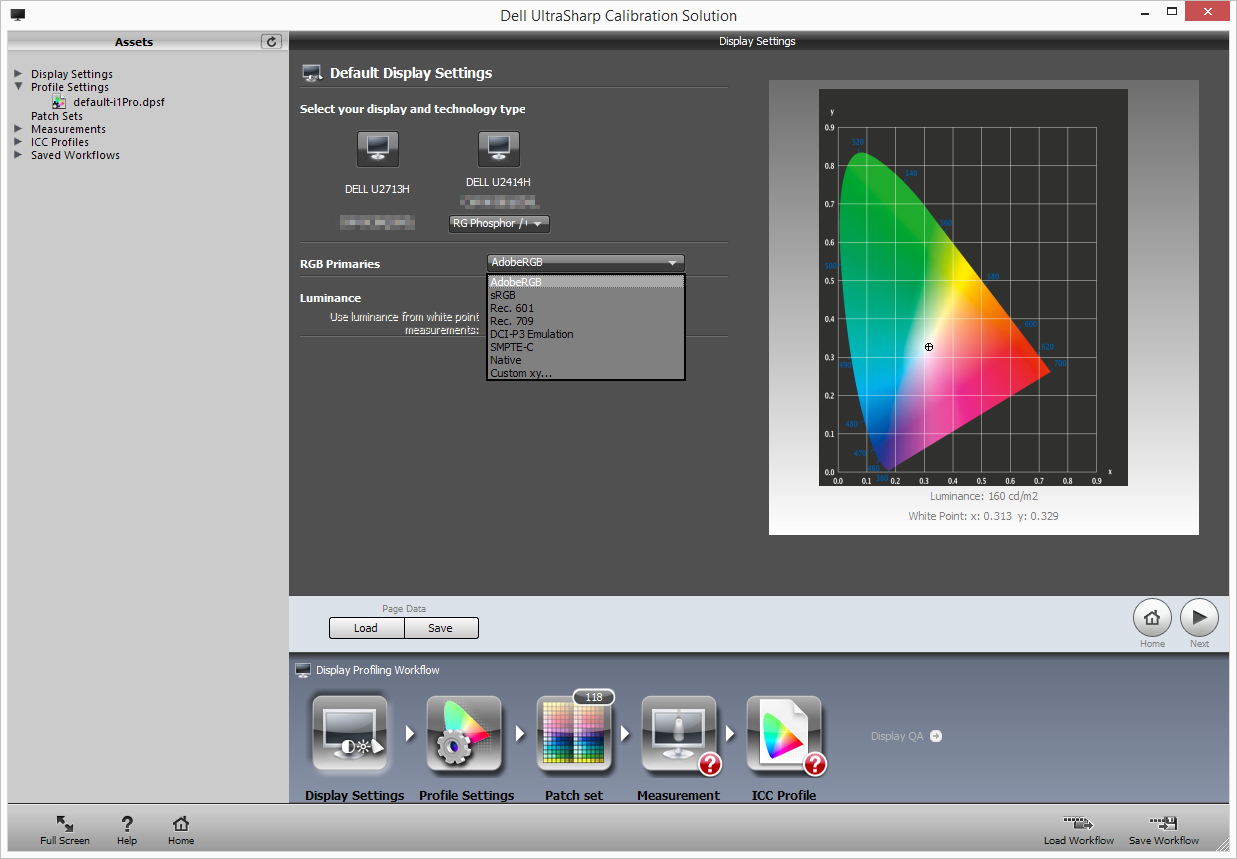Click the Home round button beside Next
Viewport: 1237px width, 859px height.
coord(1152,618)
